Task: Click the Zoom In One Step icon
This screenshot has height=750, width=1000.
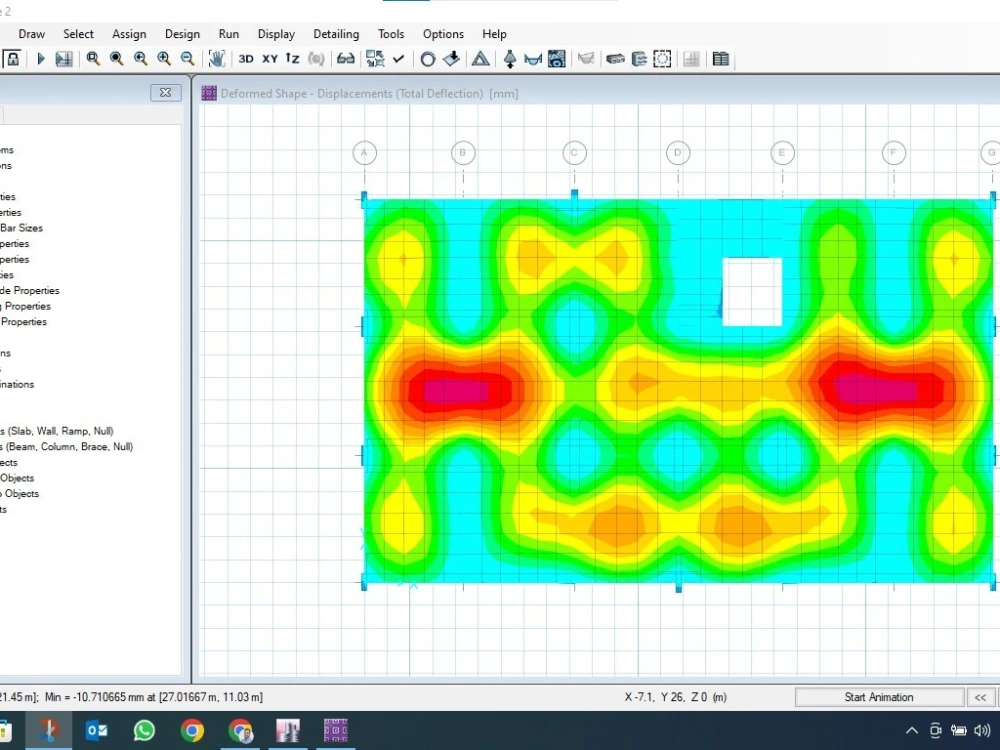Action: 165,59
